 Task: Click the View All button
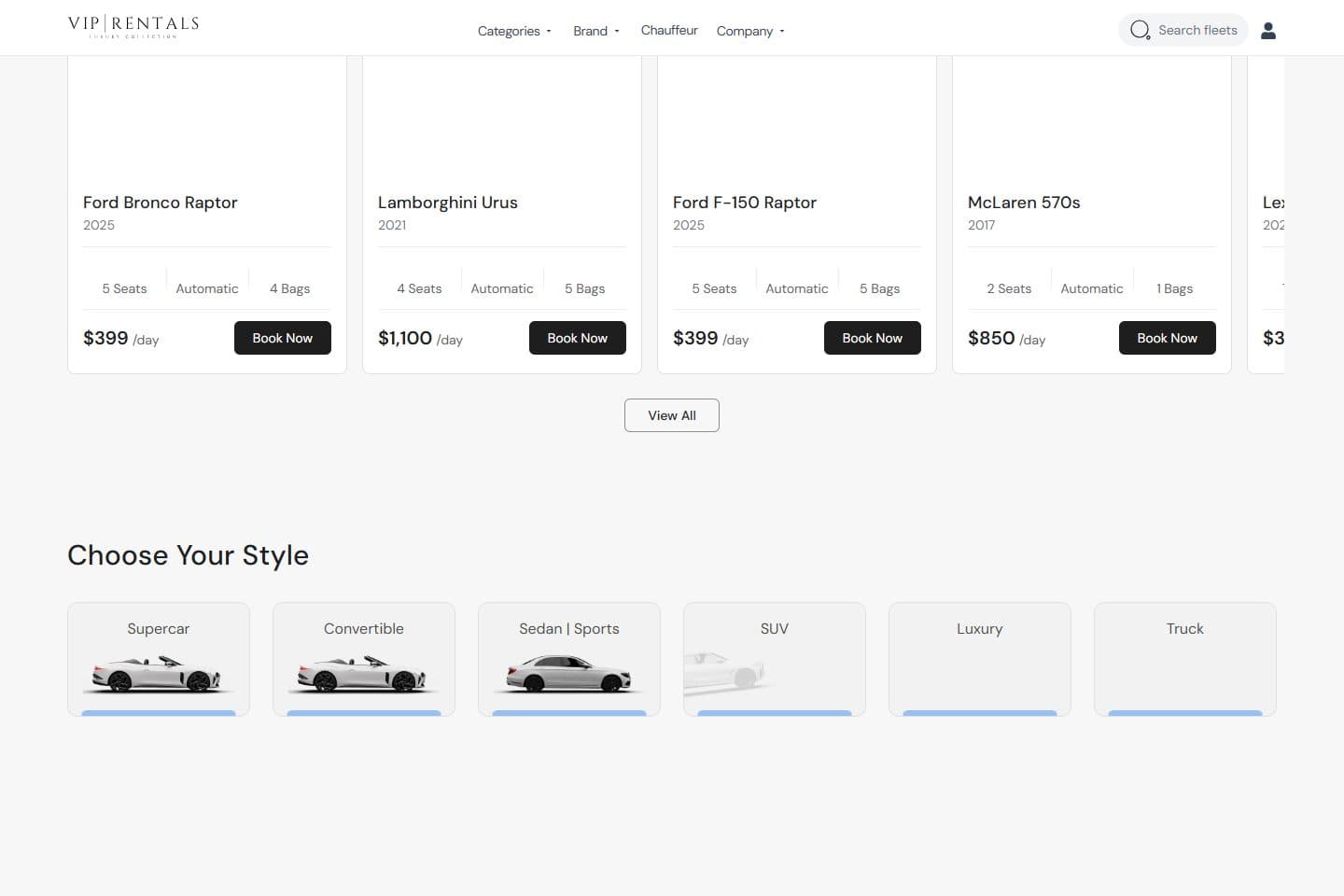tap(672, 415)
